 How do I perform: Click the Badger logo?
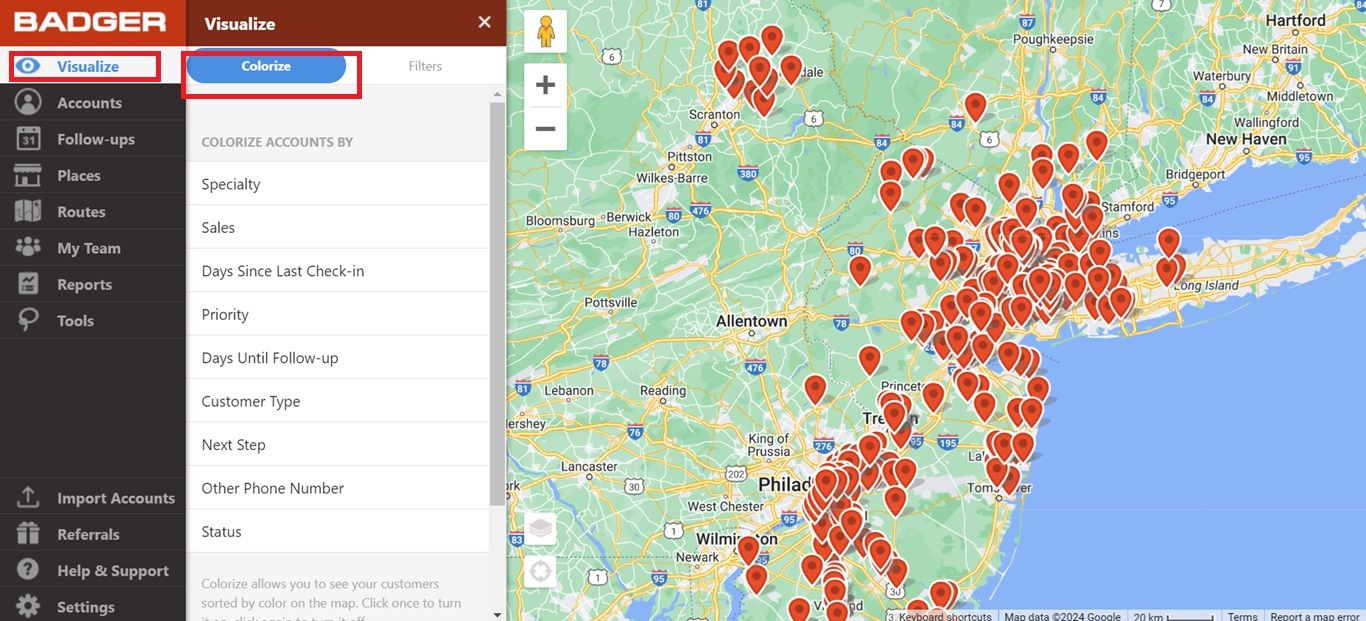click(x=90, y=22)
